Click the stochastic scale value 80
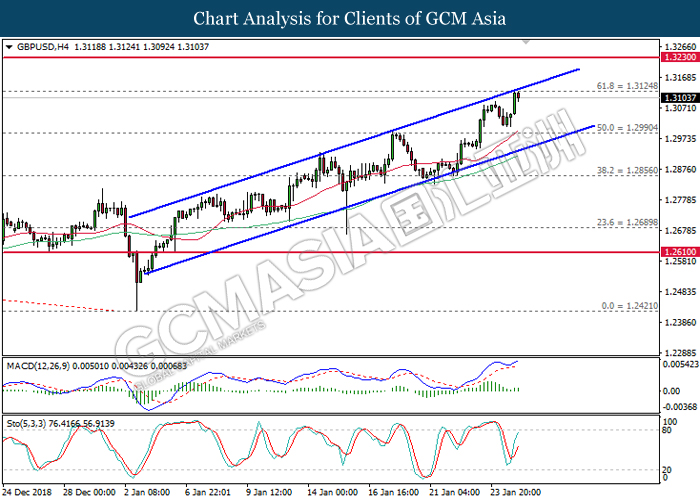 click(x=667, y=430)
